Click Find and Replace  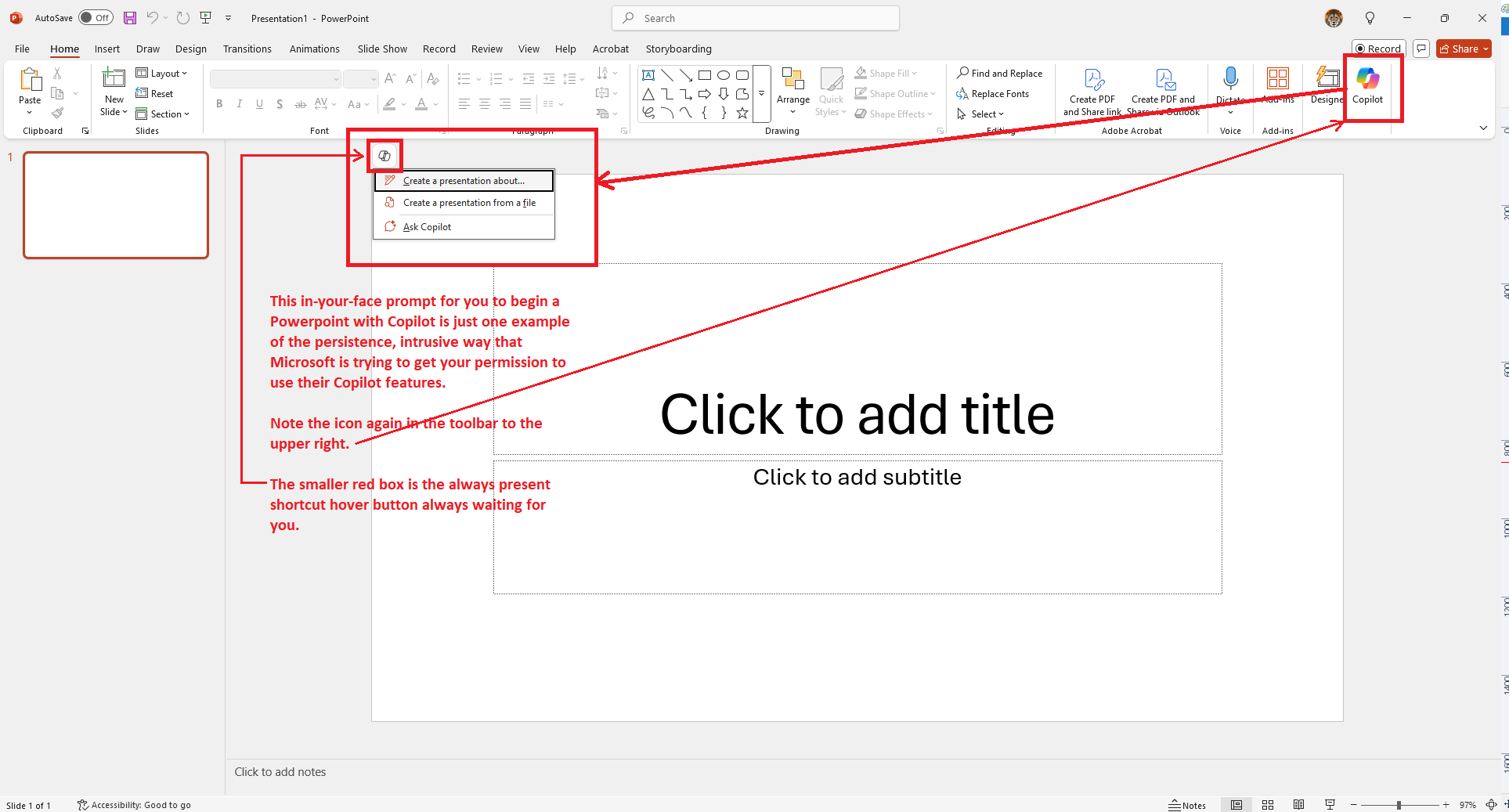pos(999,73)
